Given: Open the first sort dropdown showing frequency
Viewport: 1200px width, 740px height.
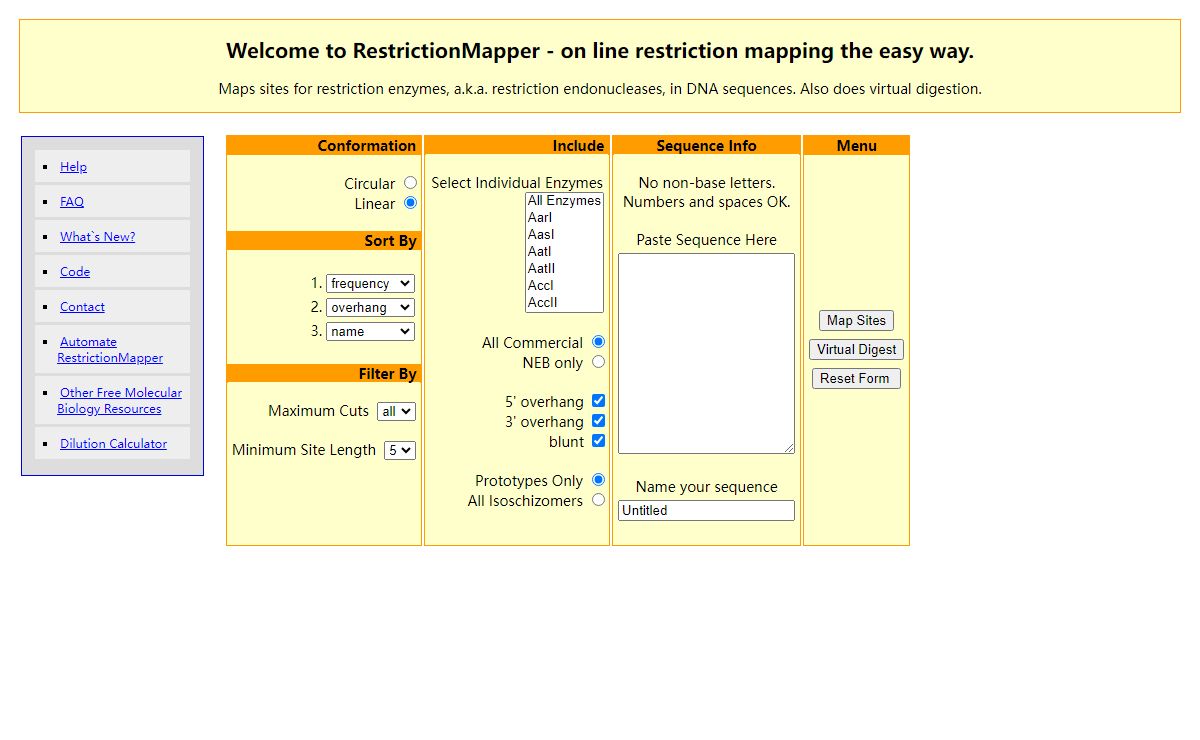Looking at the screenshot, I should click(x=370, y=284).
